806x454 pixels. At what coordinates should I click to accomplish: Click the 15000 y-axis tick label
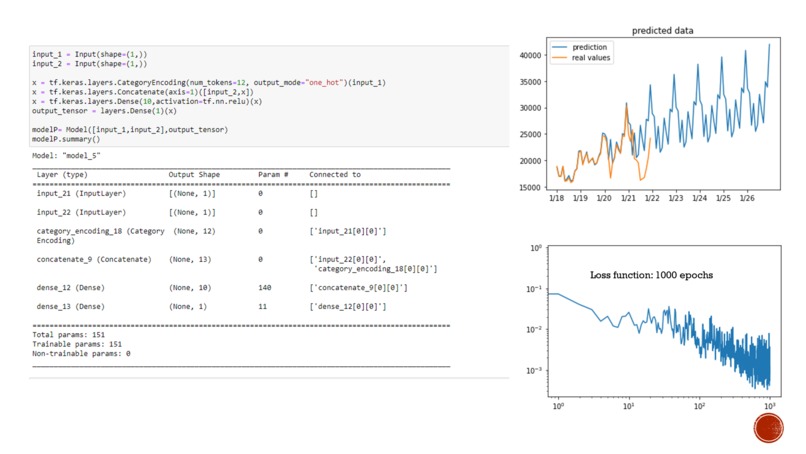(530, 187)
